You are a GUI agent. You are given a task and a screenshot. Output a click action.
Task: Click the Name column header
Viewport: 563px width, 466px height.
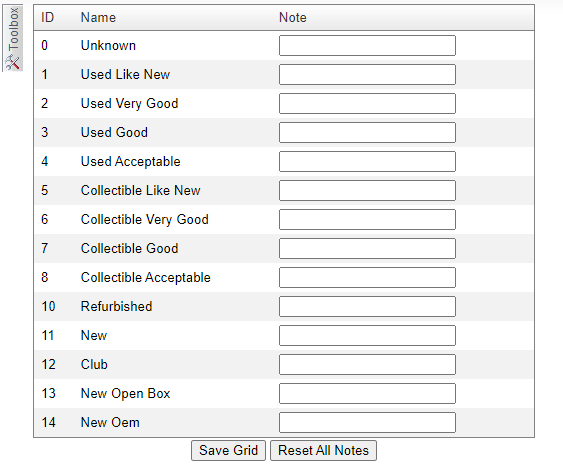pos(98,18)
